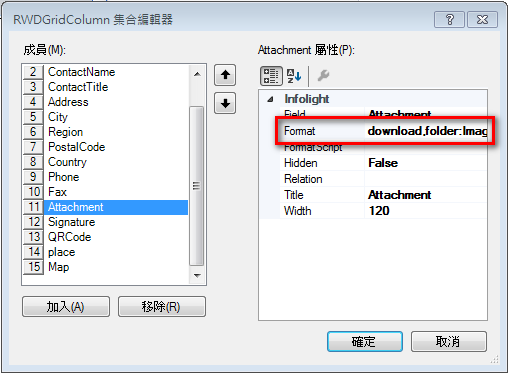Edit the Hidden property value False
The width and height of the screenshot is (509, 374).
coord(426,163)
